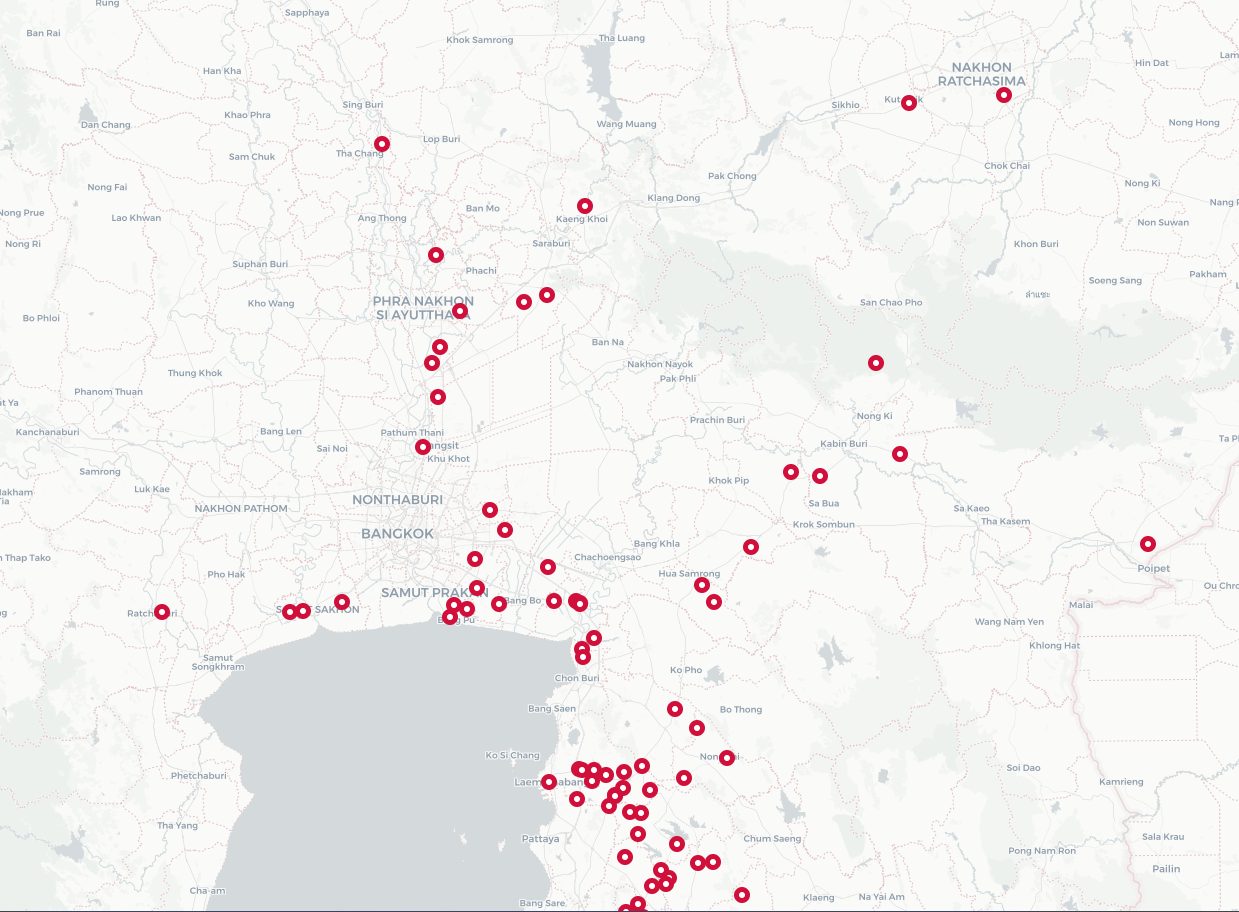Click the marker on the Nong Yai label
Image resolution: width=1239 pixels, height=912 pixels.
point(727,758)
